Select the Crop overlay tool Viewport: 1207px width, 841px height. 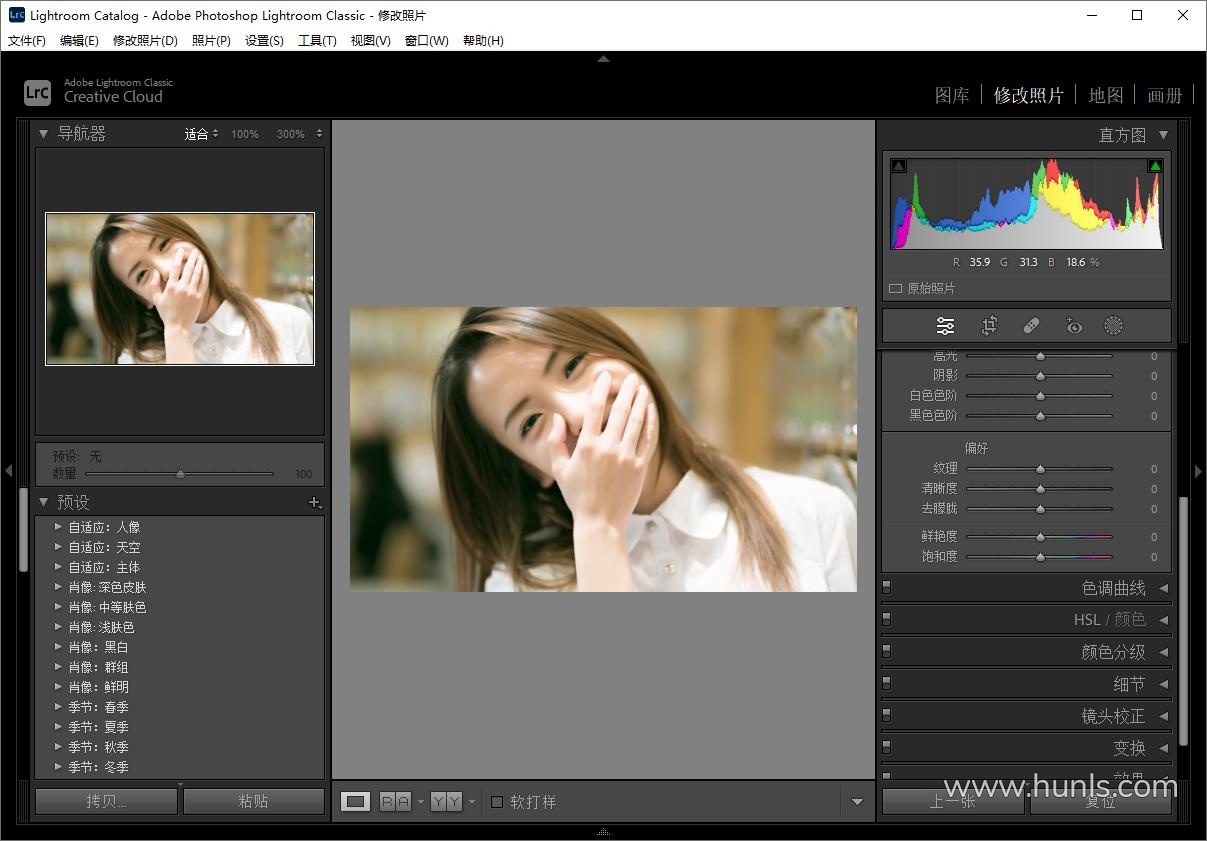pos(989,326)
